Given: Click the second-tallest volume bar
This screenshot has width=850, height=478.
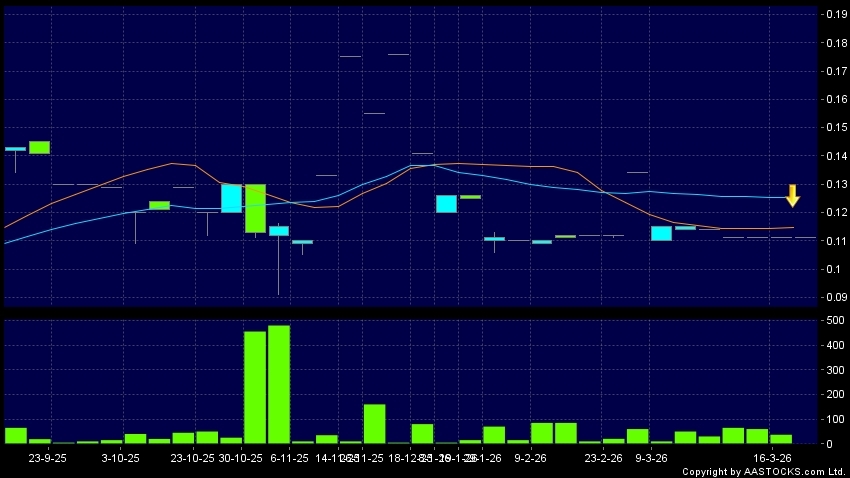Looking at the screenshot, I should pyautogui.click(x=255, y=387).
